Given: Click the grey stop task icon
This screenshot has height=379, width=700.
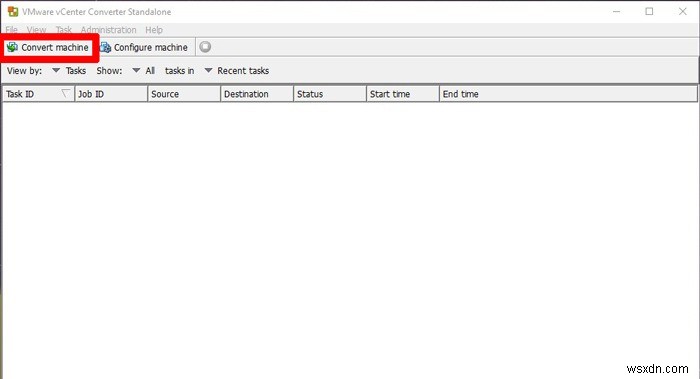Looking at the screenshot, I should click(x=205, y=47).
